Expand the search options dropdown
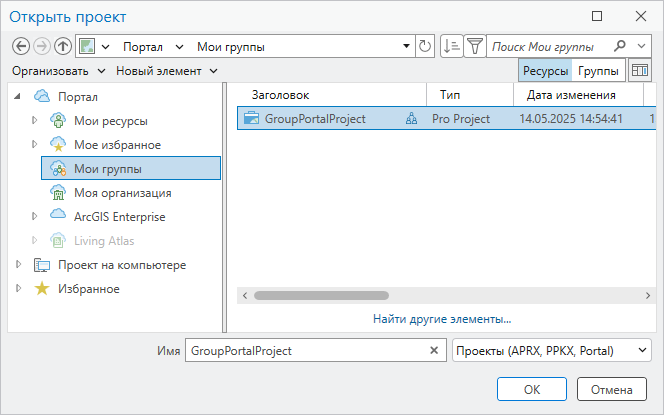The width and height of the screenshot is (664, 415). point(642,46)
